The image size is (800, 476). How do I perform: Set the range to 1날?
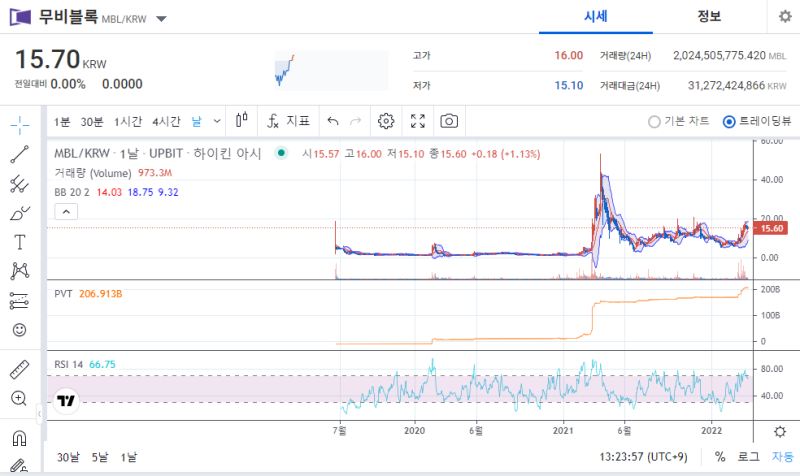tap(129, 457)
